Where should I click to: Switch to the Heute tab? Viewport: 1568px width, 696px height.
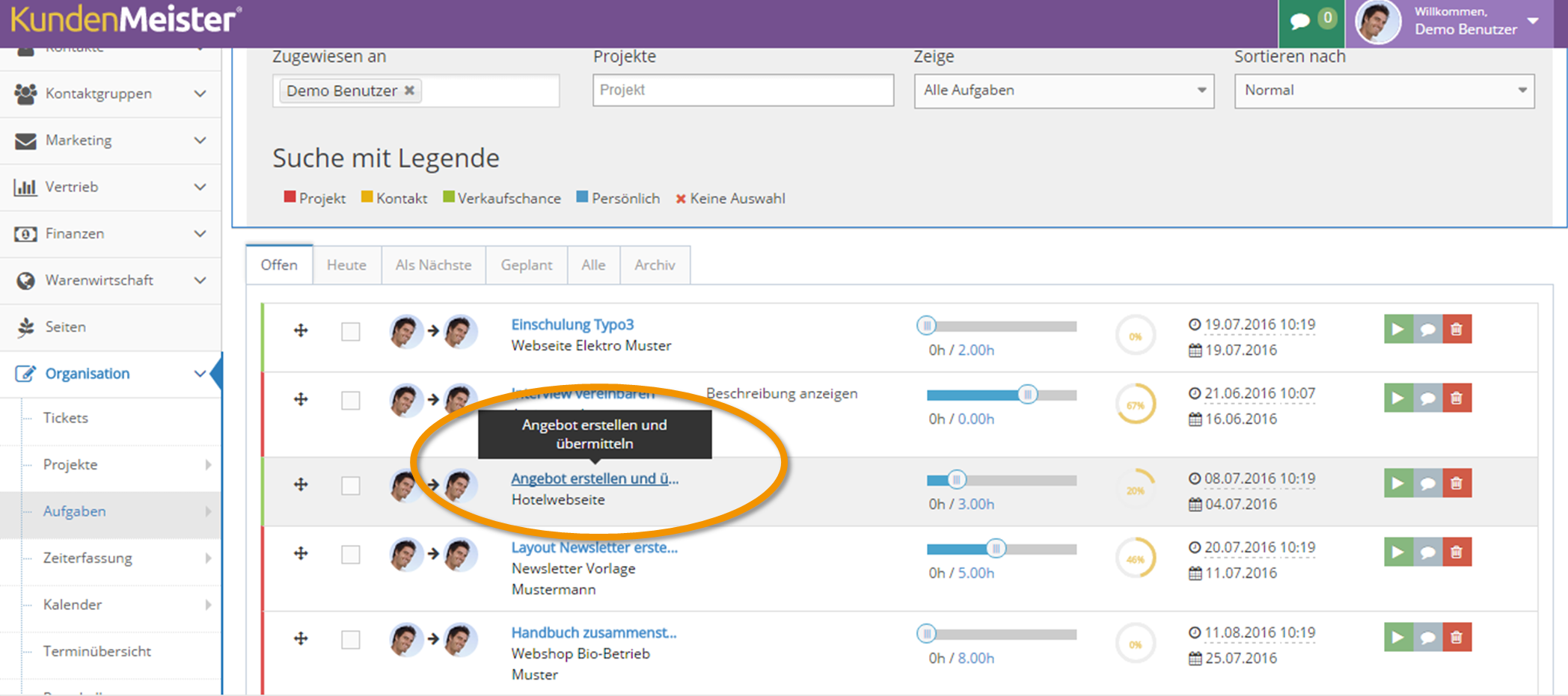click(346, 265)
